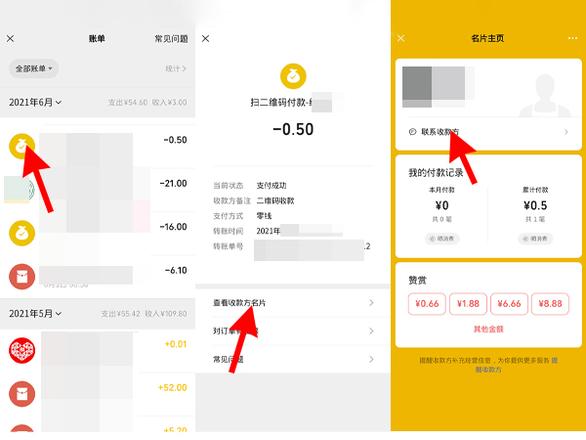Open the -6.10 red envelope transaction icon

(x=22, y=277)
